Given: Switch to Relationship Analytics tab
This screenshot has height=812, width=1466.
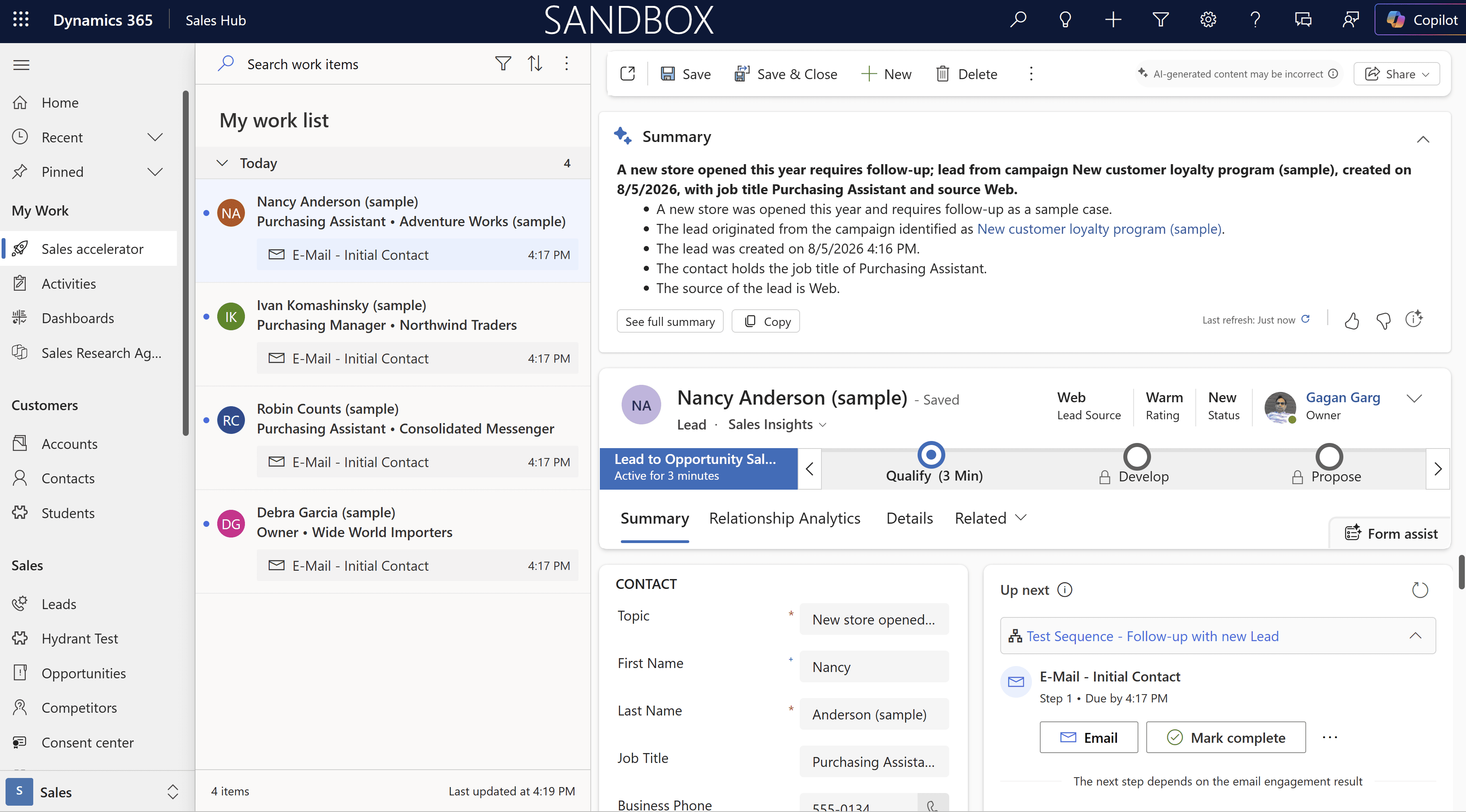Looking at the screenshot, I should [784, 519].
